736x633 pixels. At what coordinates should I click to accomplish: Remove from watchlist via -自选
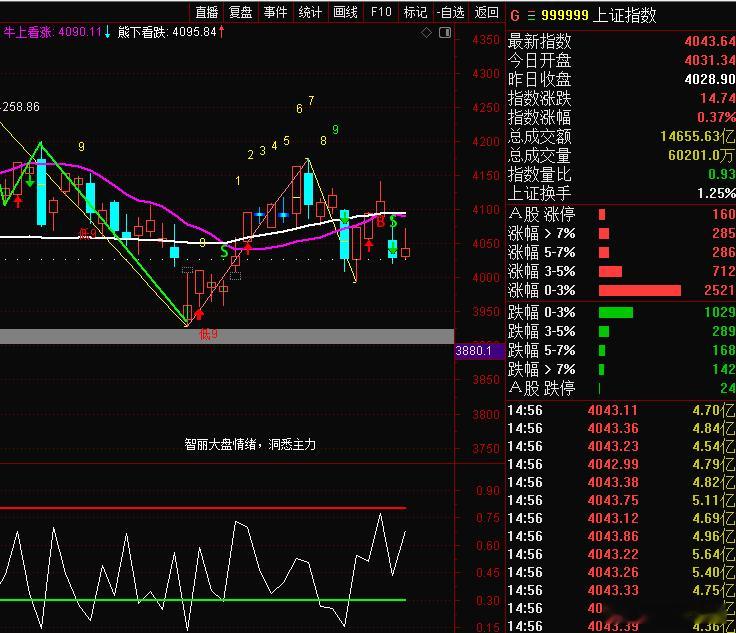click(450, 12)
